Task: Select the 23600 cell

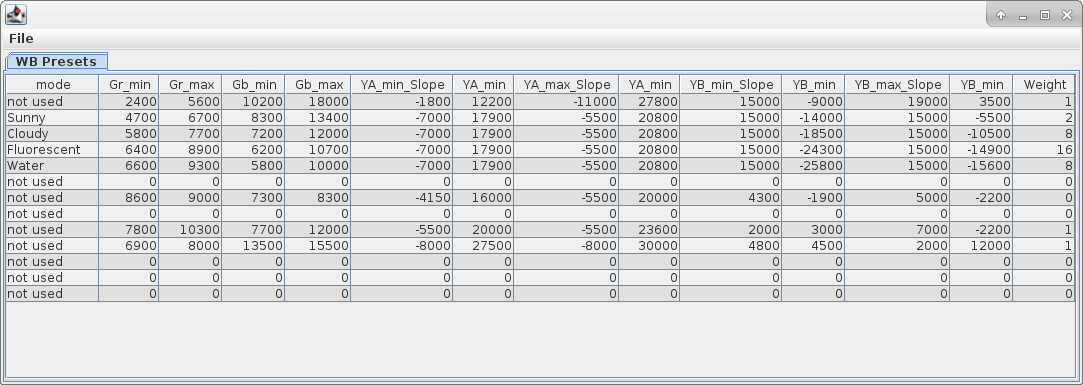Action: (x=649, y=229)
